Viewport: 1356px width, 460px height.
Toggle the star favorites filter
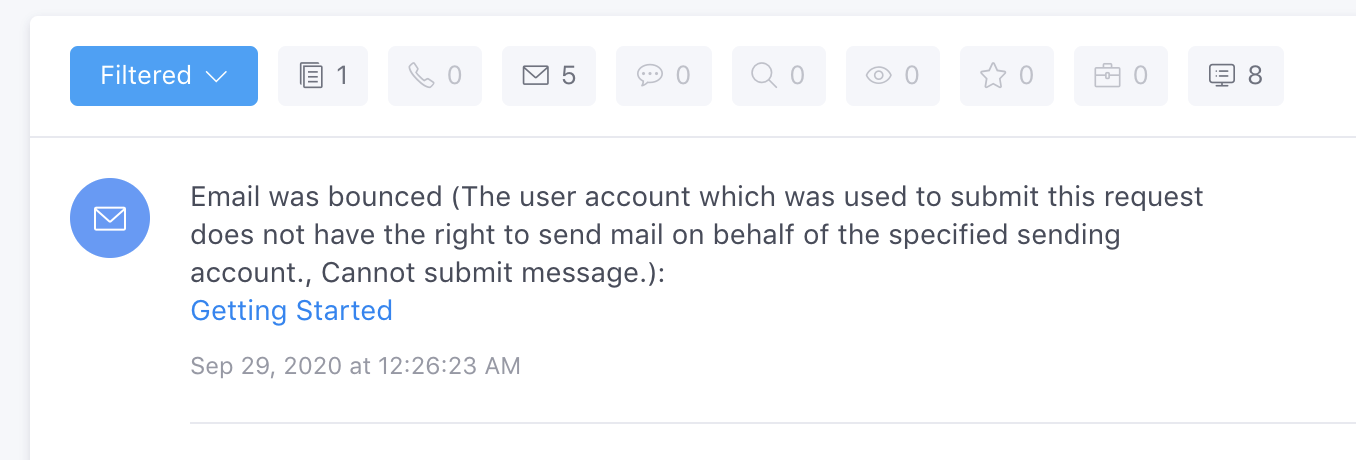[992, 76]
